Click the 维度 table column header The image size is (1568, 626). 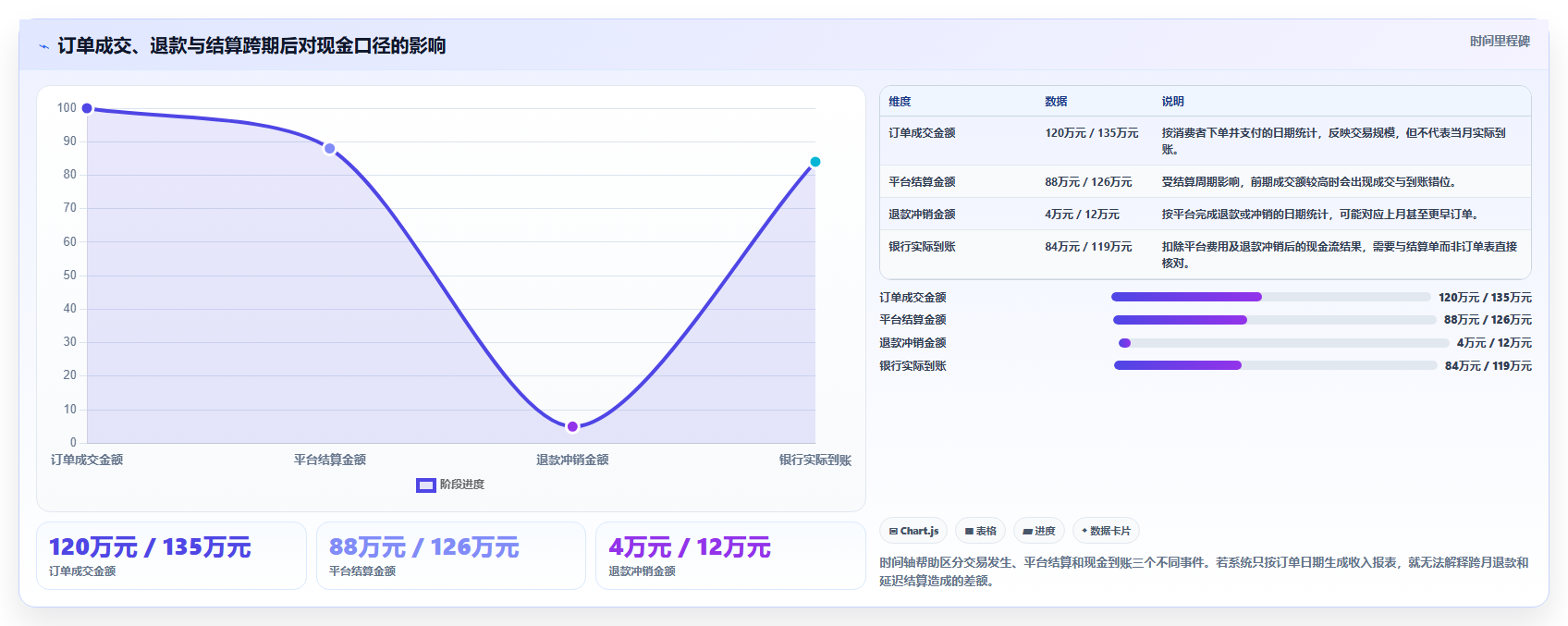pyautogui.click(x=900, y=102)
